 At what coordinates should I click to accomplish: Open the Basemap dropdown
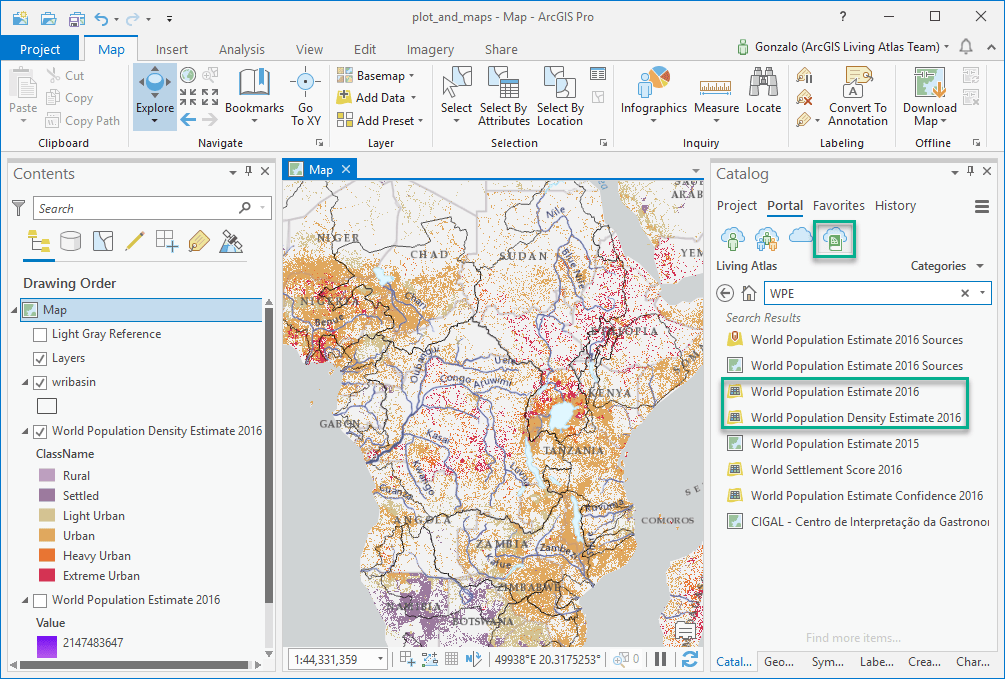(x=380, y=76)
